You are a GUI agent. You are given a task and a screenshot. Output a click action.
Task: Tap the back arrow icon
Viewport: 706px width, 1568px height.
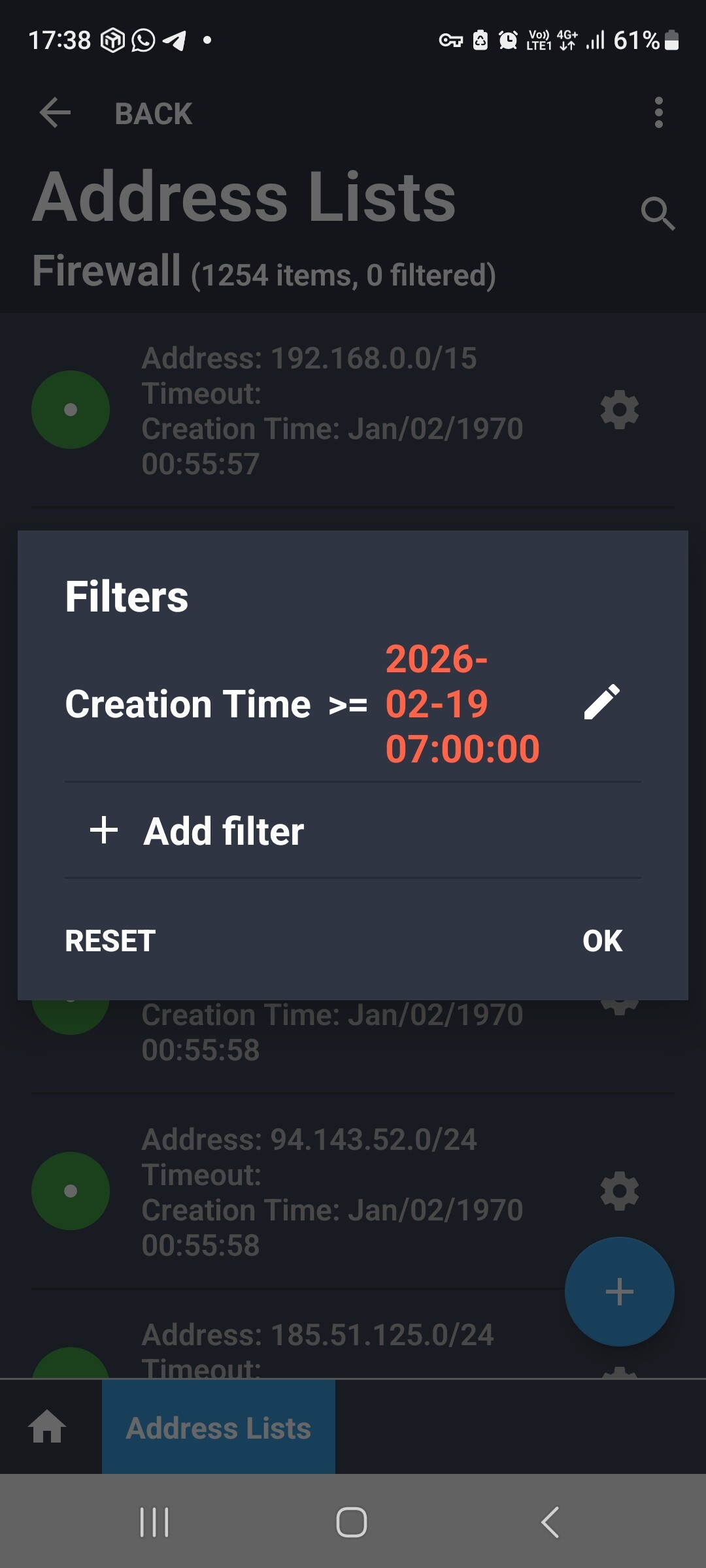[x=55, y=113]
